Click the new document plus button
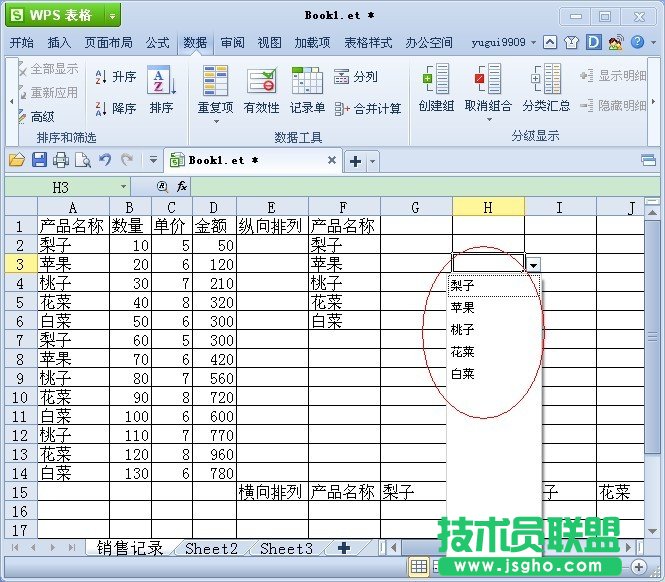 pos(355,162)
